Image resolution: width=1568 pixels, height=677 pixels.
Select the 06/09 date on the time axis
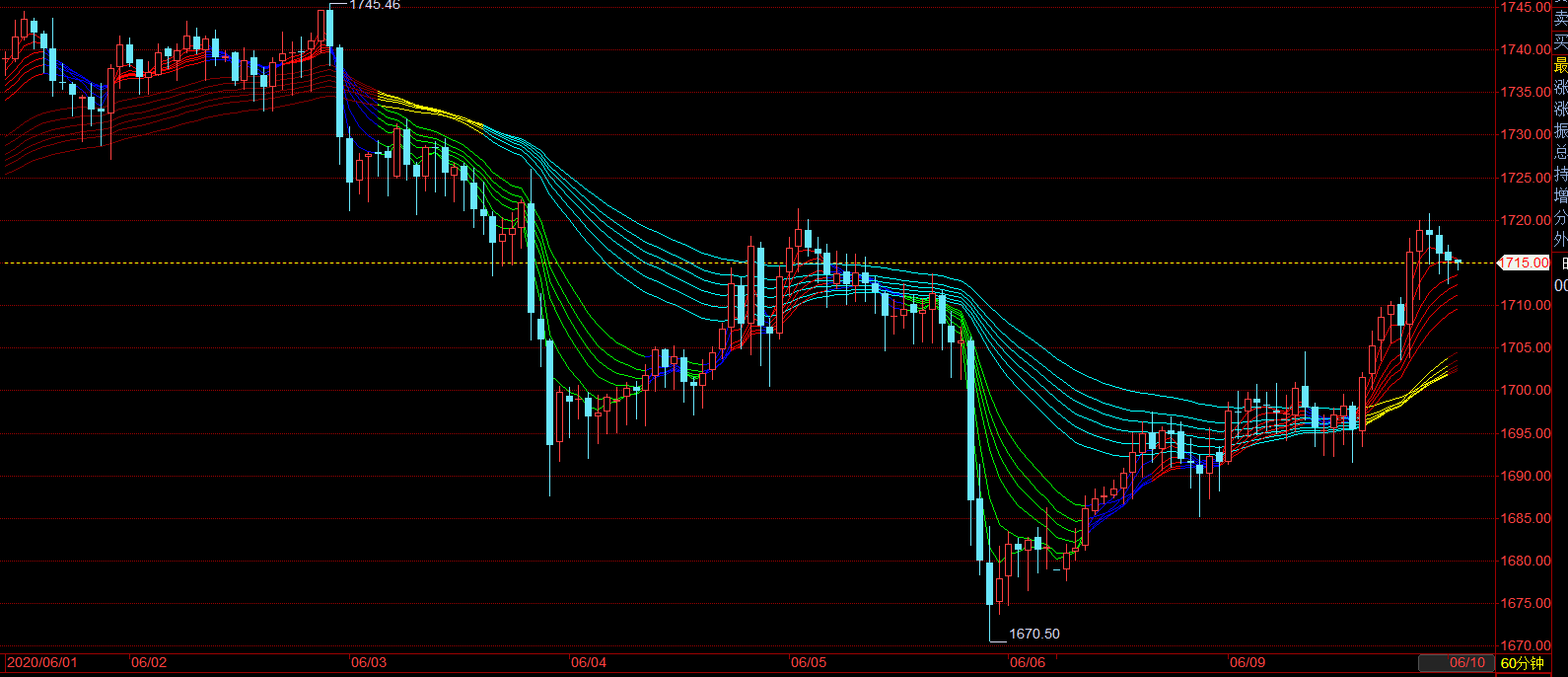(1247, 662)
